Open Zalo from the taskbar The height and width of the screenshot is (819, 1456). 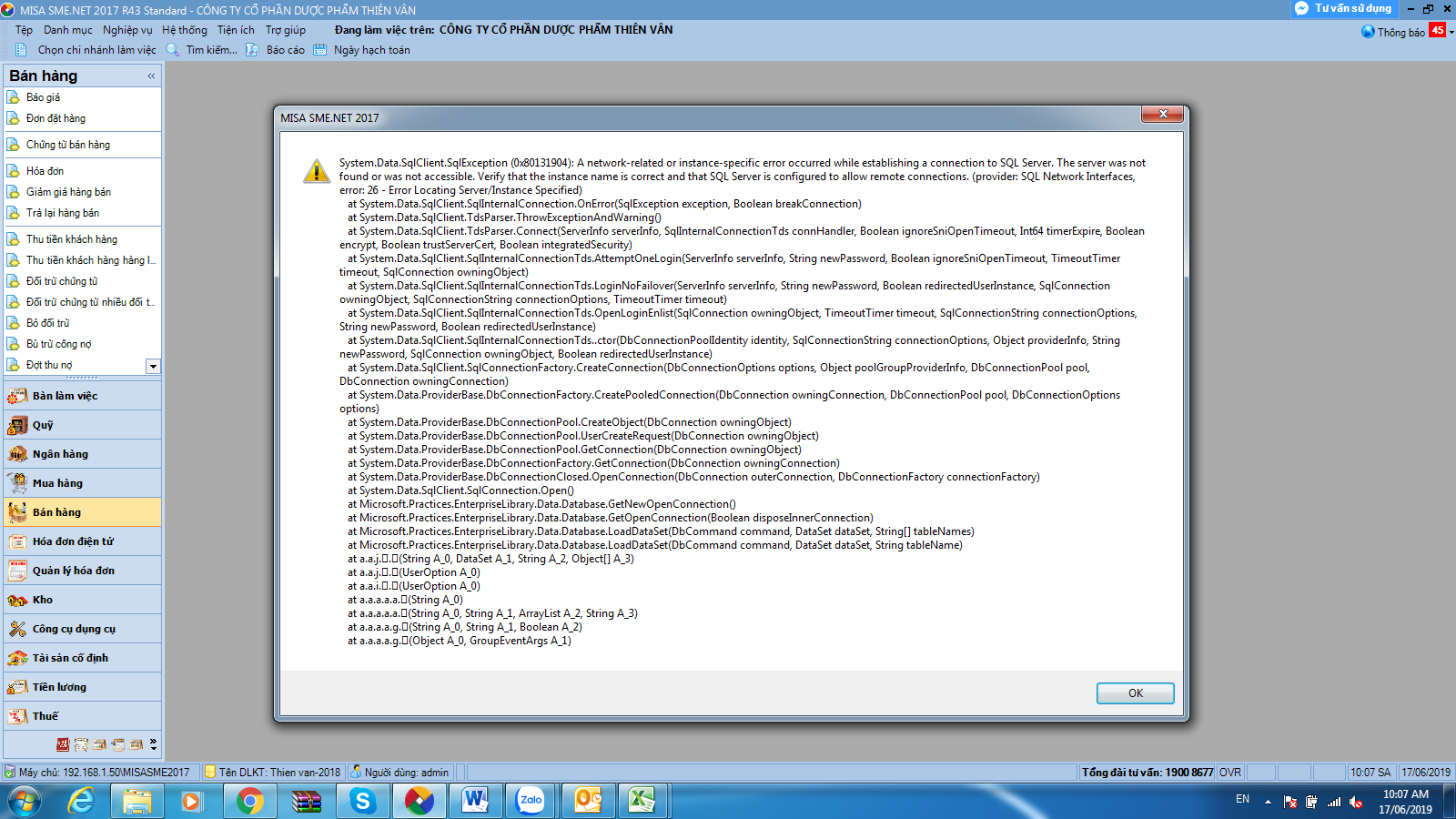[531, 801]
